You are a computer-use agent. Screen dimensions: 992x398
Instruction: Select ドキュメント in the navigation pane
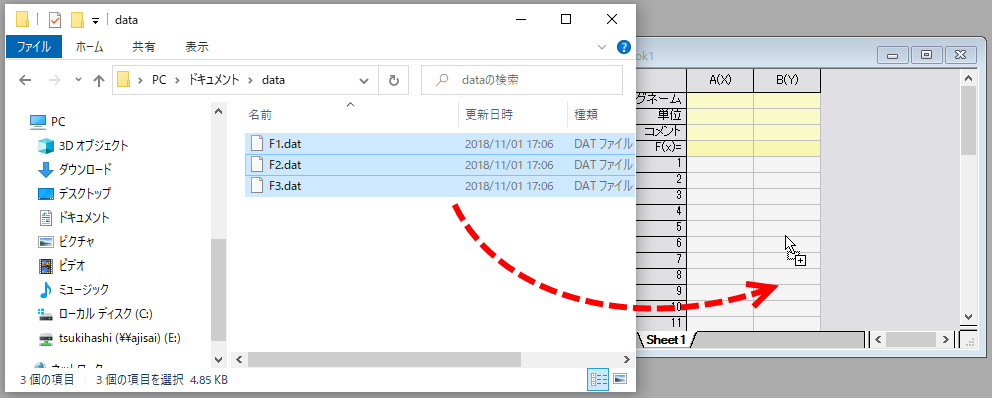click(74, 218)
